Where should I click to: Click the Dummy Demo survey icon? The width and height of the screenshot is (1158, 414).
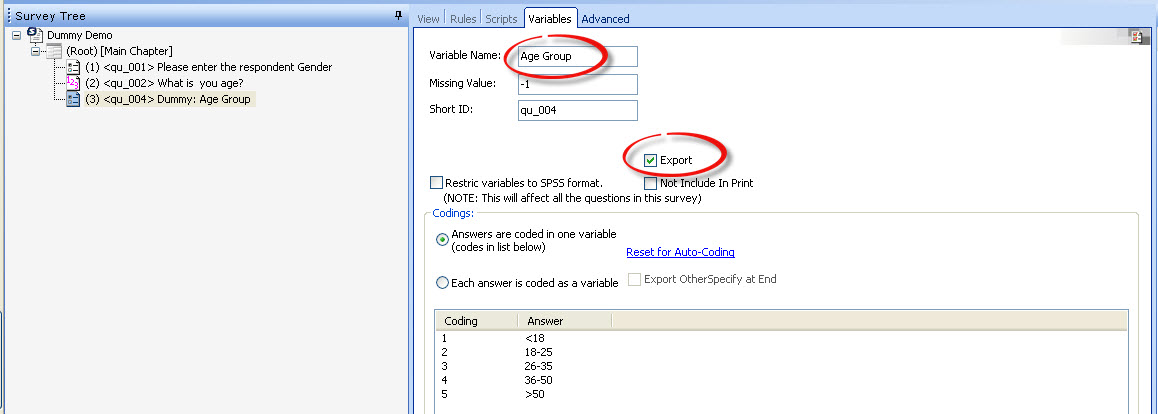point(35,34)
